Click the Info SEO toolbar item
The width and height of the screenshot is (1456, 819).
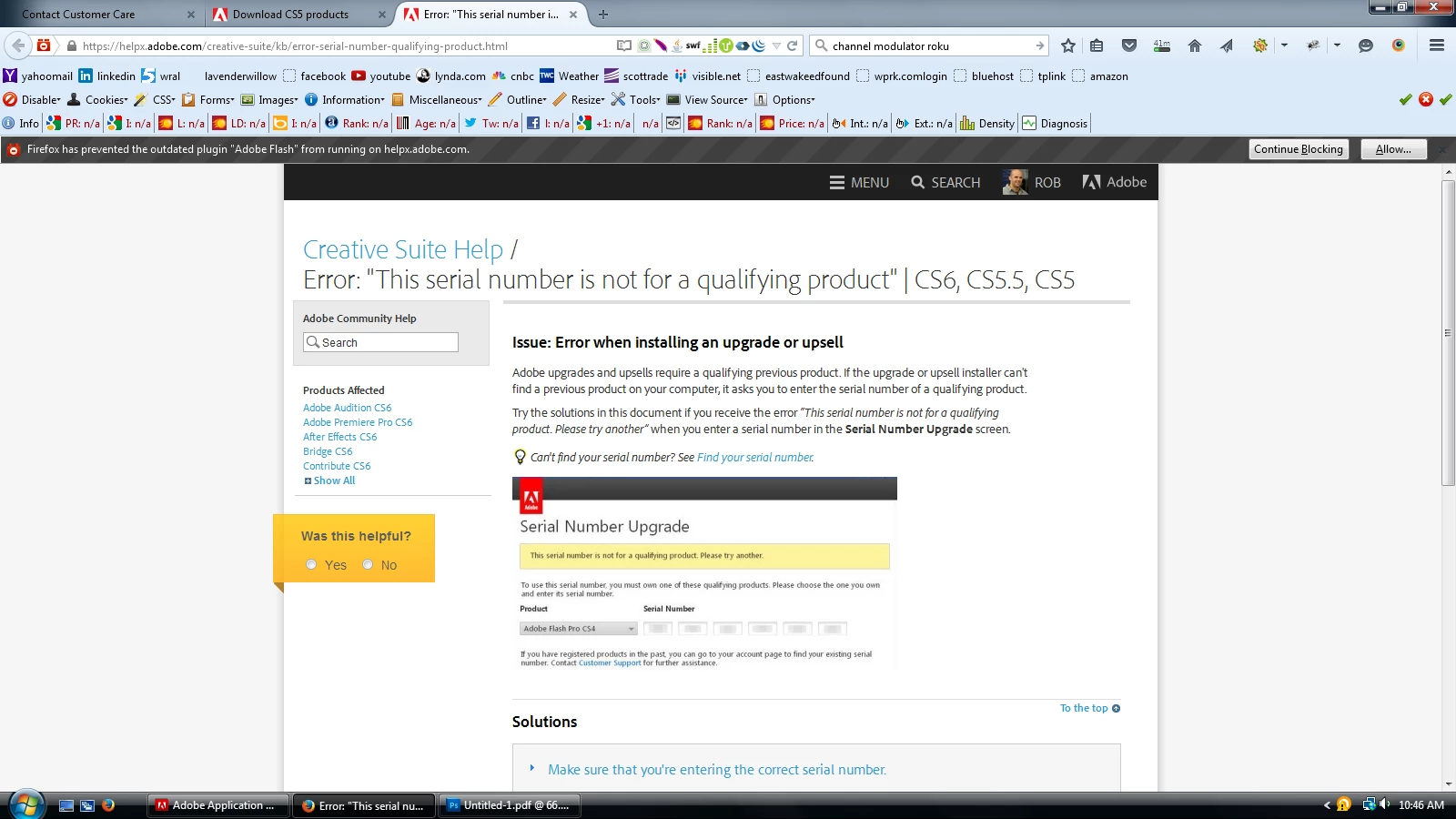point(21,124)
